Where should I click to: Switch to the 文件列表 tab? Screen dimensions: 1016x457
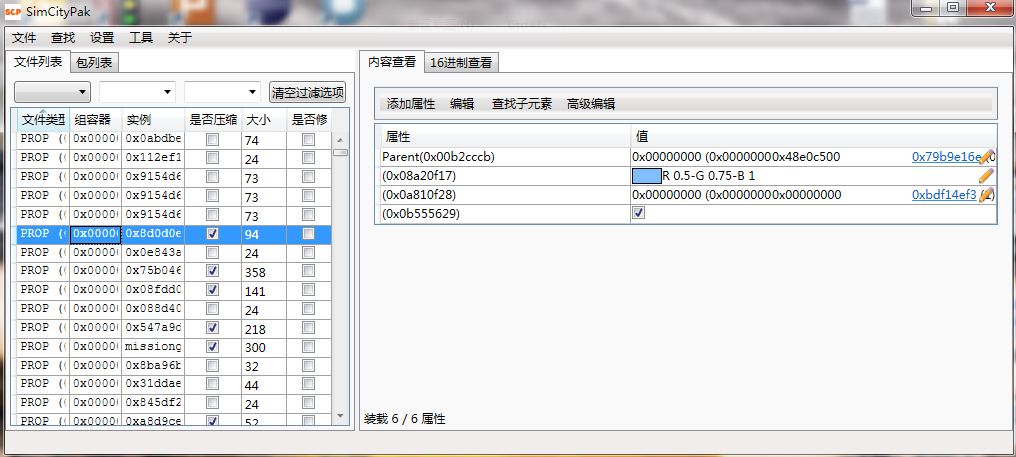[x=38, y=62]
